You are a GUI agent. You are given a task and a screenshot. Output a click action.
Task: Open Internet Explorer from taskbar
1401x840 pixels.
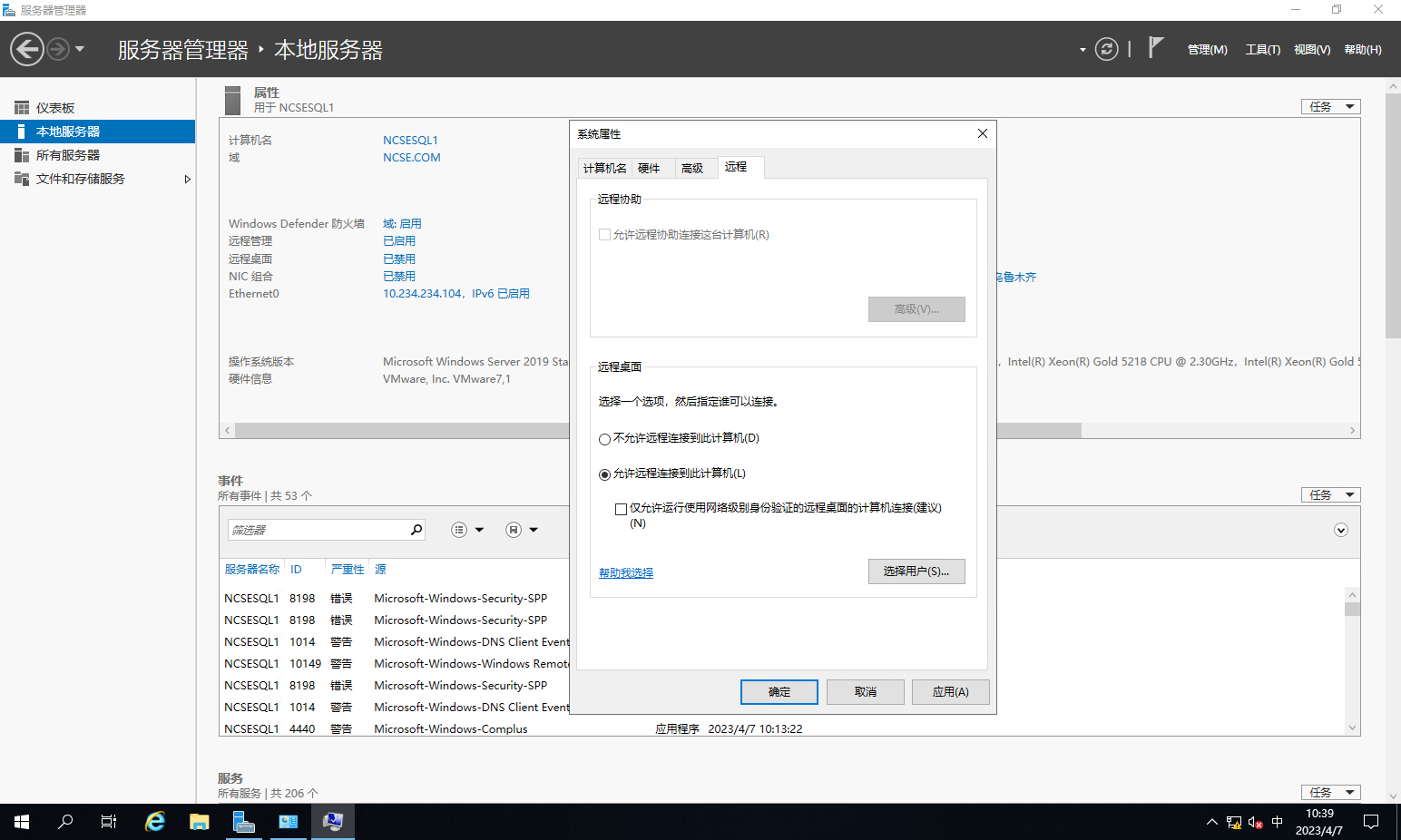[155, 822]
